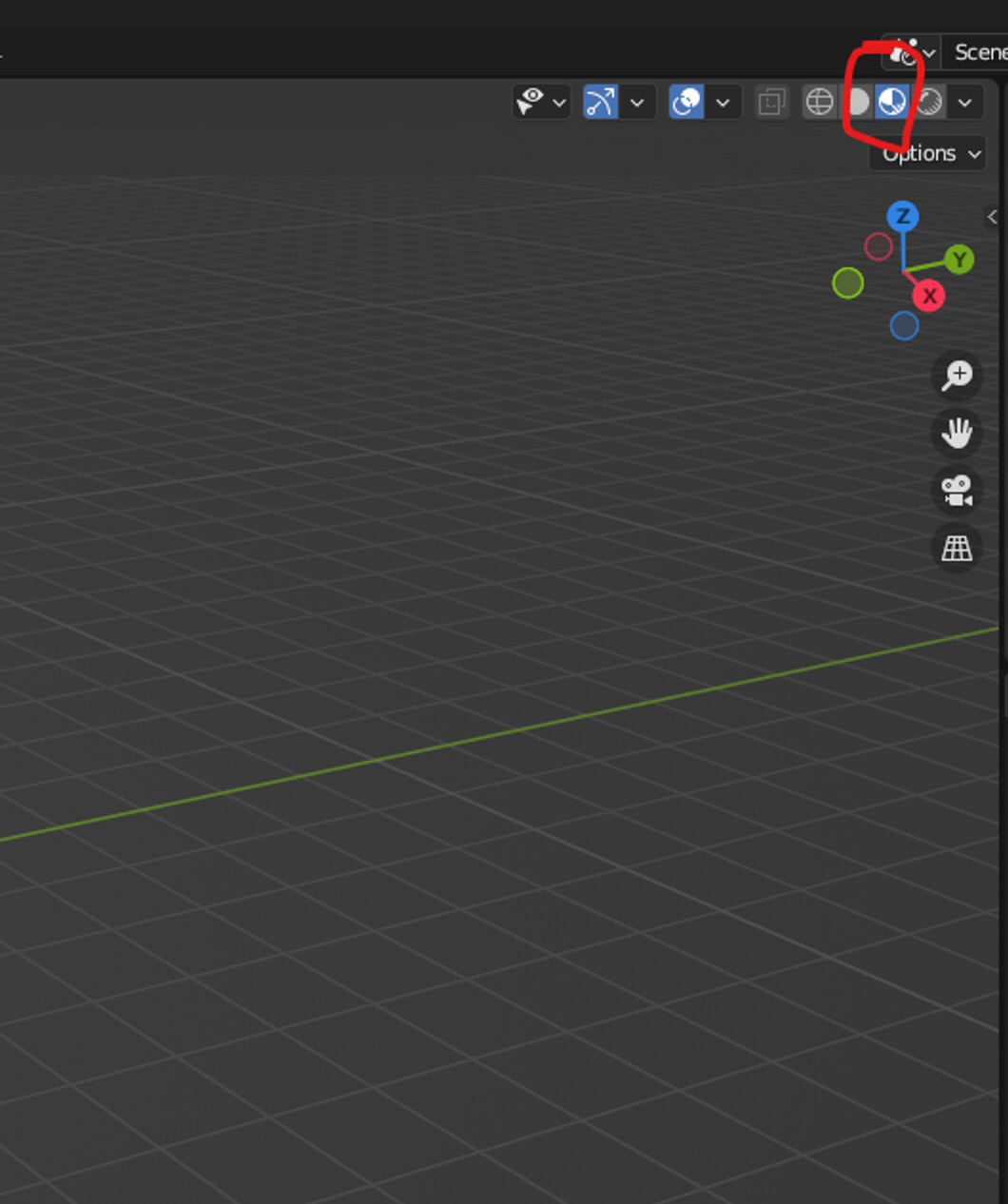Open the gizmo settings dropdown arrow
1008x1204 pixels.
coord(638,102)
